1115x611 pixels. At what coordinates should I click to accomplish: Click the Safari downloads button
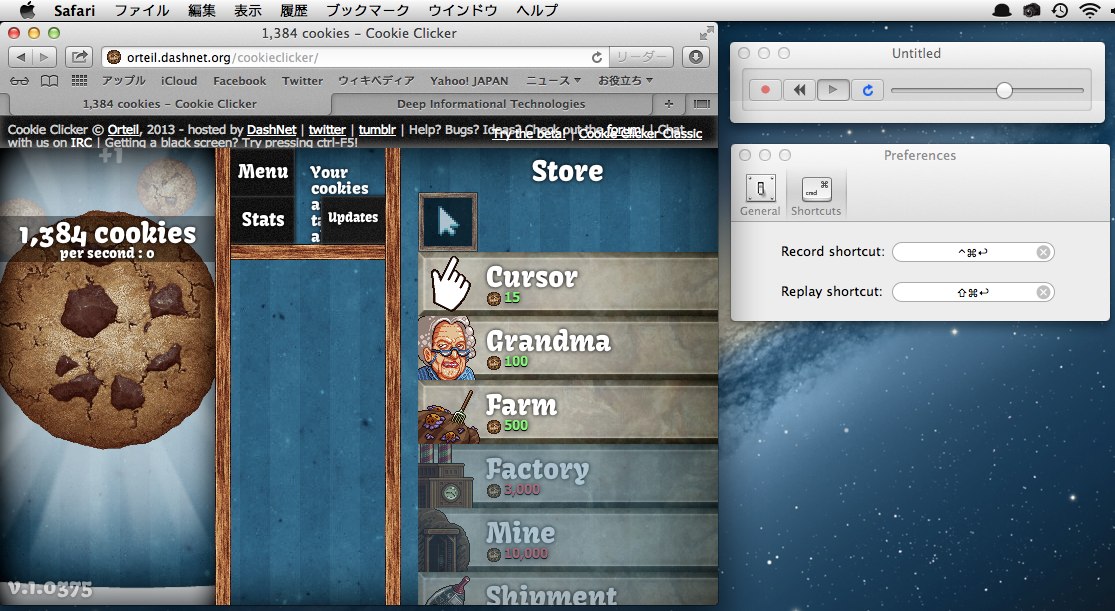click(x=695, y=57)
